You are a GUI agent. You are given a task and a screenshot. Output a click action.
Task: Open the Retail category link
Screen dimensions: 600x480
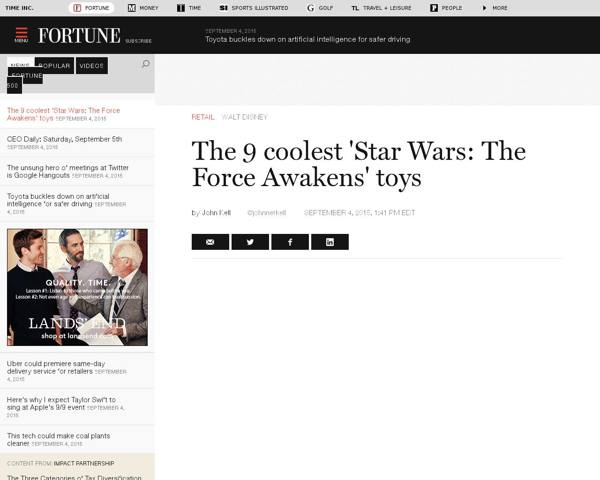point(202,117)
